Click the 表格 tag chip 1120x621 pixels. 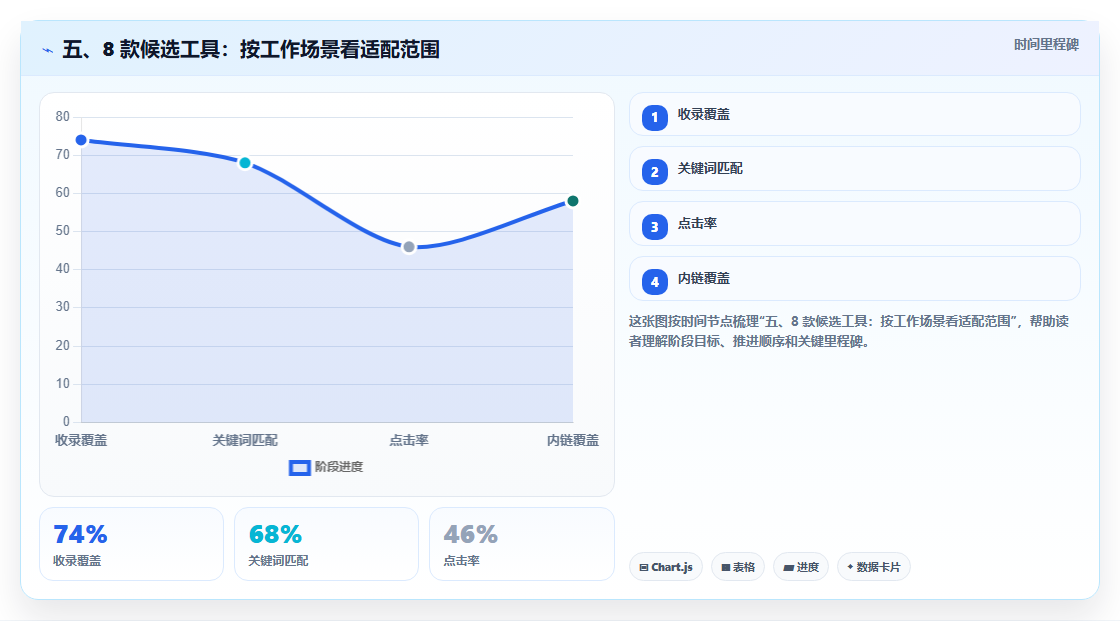click(738, 567)
